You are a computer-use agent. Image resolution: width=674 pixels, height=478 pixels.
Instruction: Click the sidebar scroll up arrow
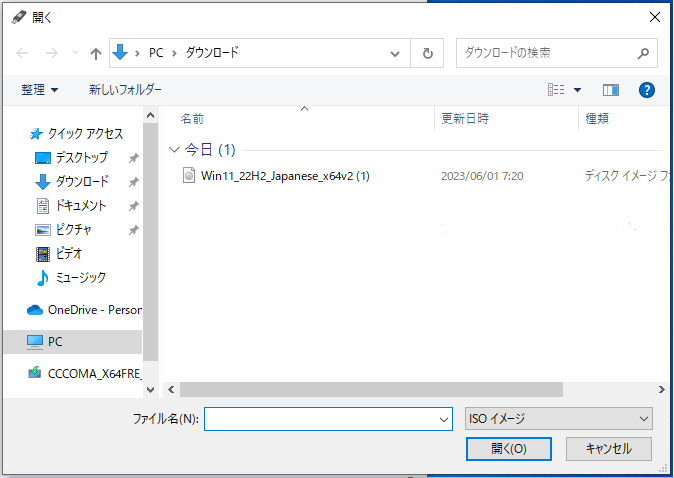tap(150, 115)
